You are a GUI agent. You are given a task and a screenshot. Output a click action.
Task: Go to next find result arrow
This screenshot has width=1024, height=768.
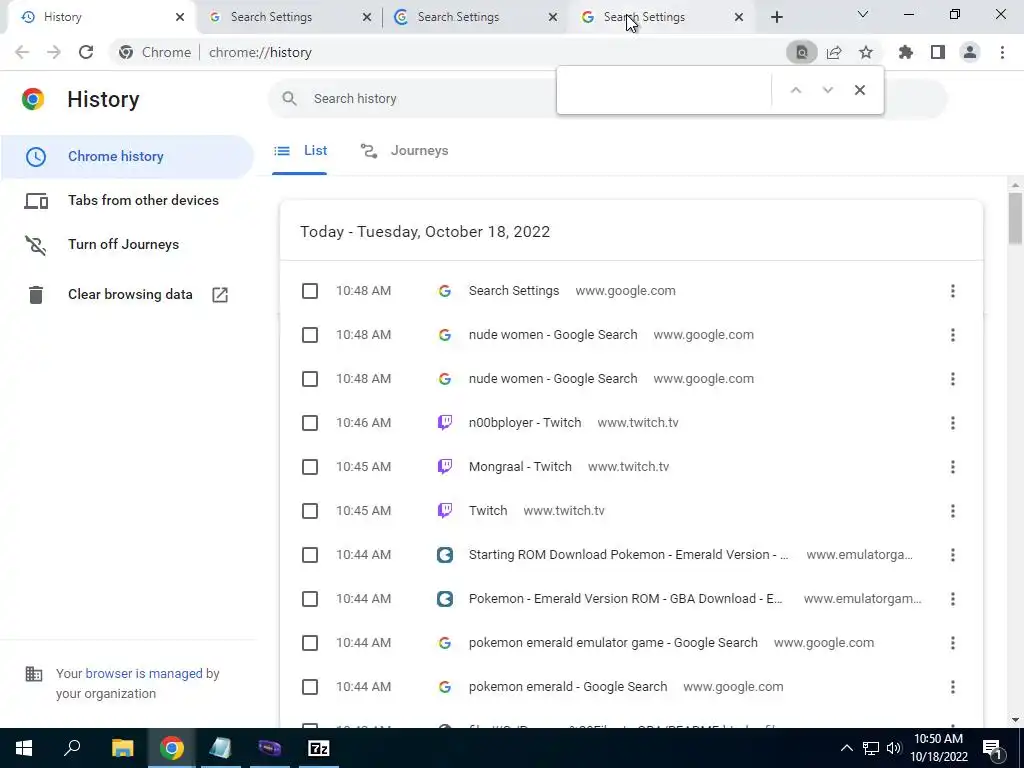(827, 90)
